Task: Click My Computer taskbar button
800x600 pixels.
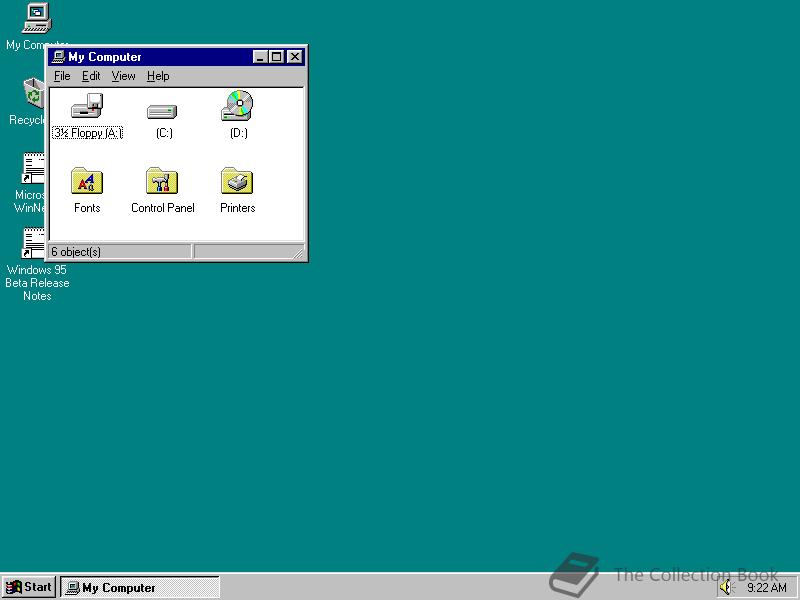Action: click(140, 588)
